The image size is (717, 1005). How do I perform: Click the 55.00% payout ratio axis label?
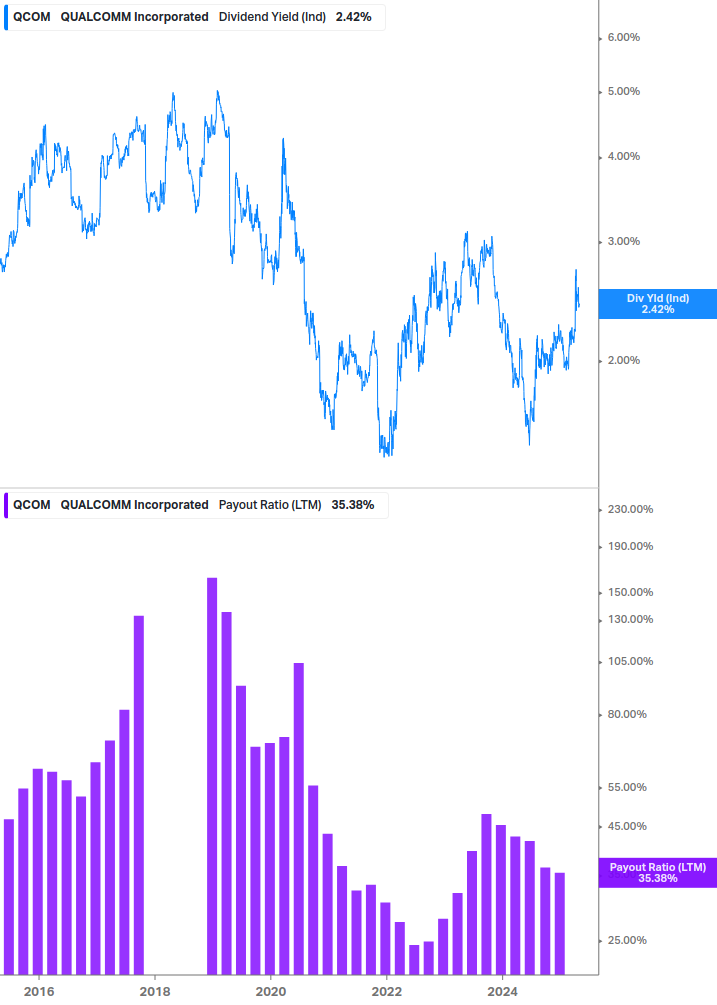[x=627, y=788]
